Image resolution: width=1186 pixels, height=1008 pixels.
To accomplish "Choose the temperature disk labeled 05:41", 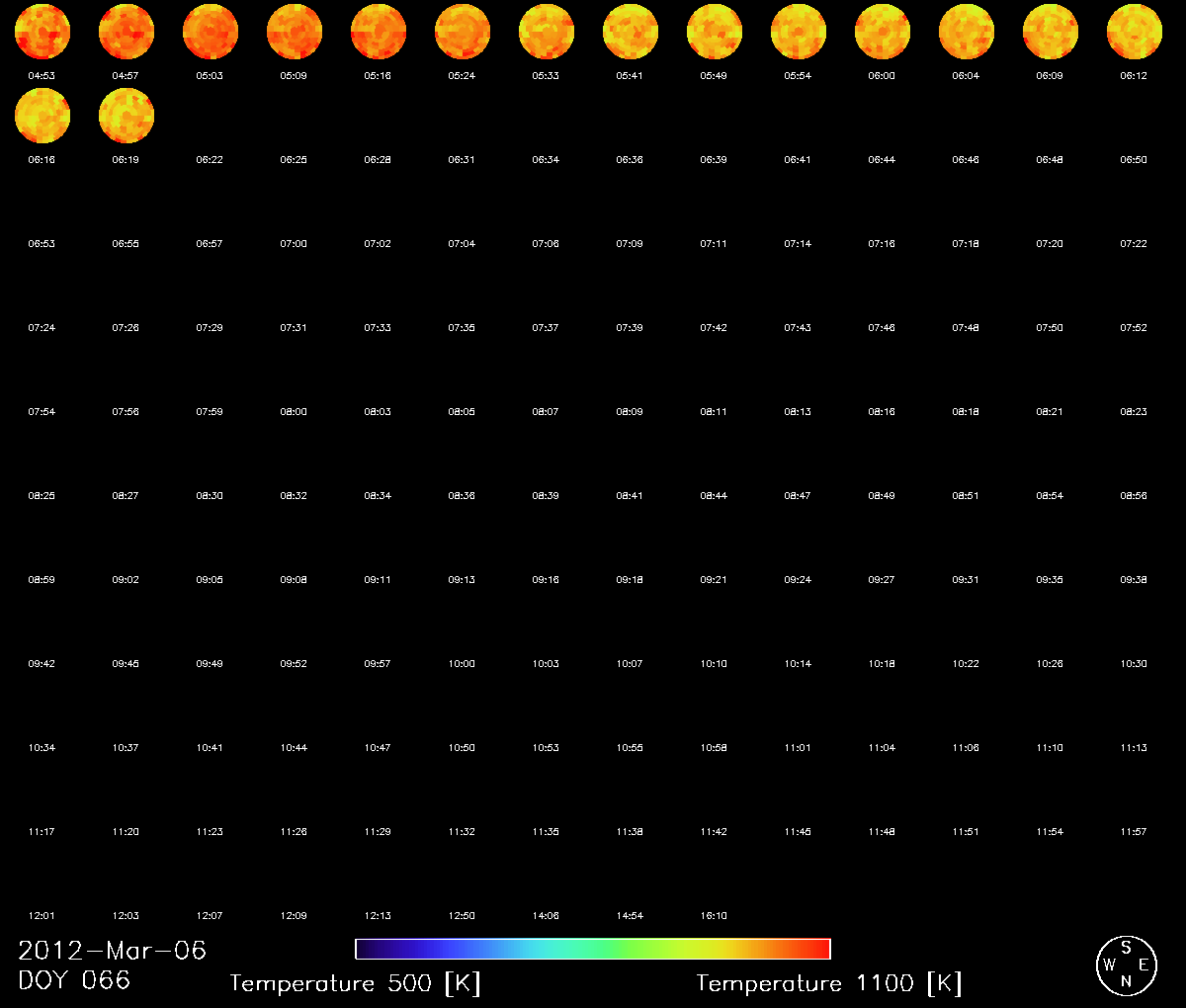I will 631,32.
